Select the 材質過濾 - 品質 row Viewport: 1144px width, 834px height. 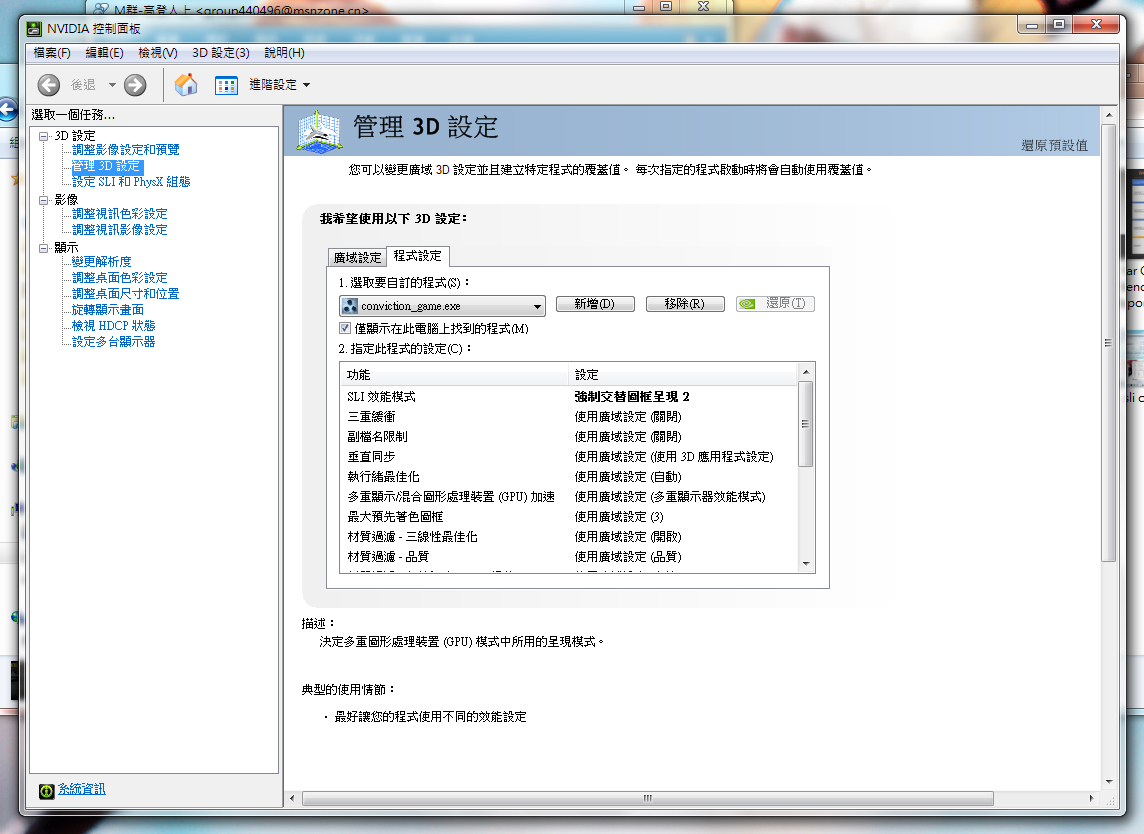click(569, 557)
